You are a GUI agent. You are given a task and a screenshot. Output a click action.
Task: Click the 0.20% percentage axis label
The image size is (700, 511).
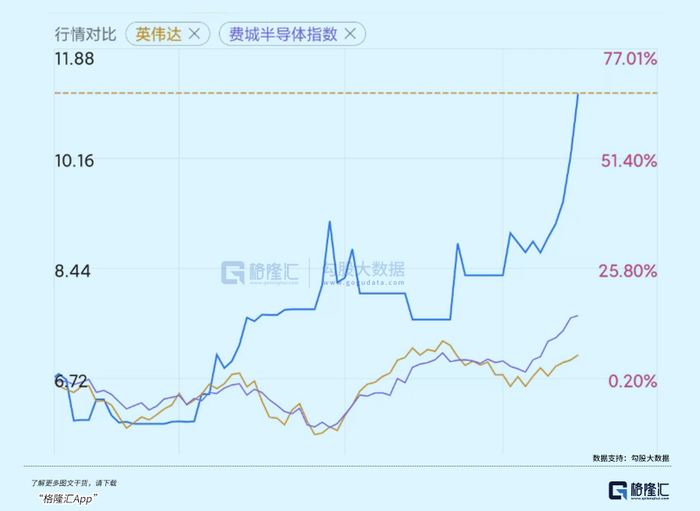click(x=633, y=380)
